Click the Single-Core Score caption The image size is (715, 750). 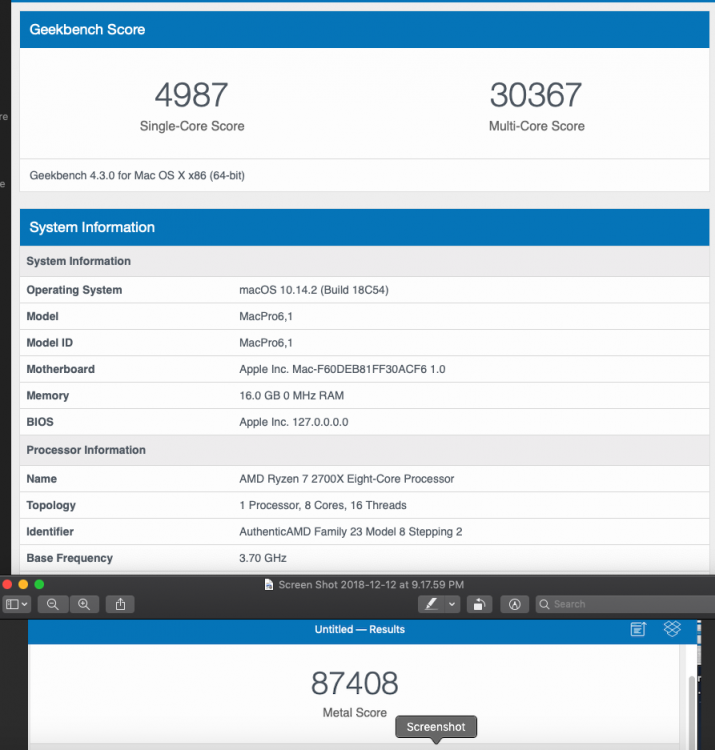click(192, 126)
